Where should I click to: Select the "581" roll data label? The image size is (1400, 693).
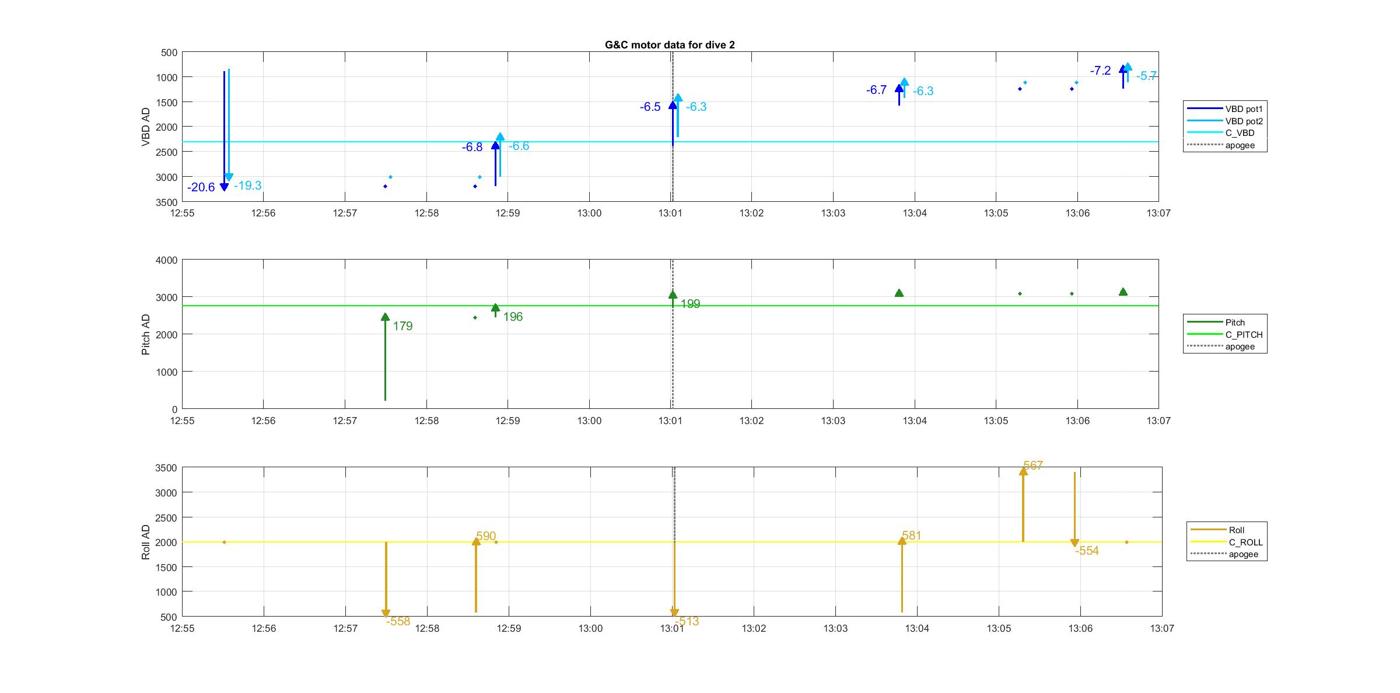[x=911, y=536]
